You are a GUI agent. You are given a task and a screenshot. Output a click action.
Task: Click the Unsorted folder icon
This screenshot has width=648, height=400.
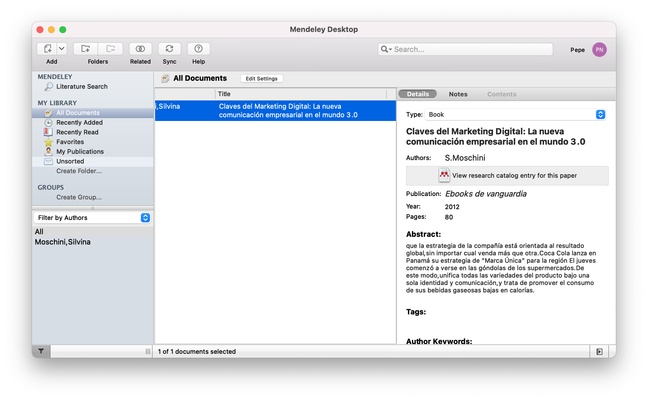point(48,161)
